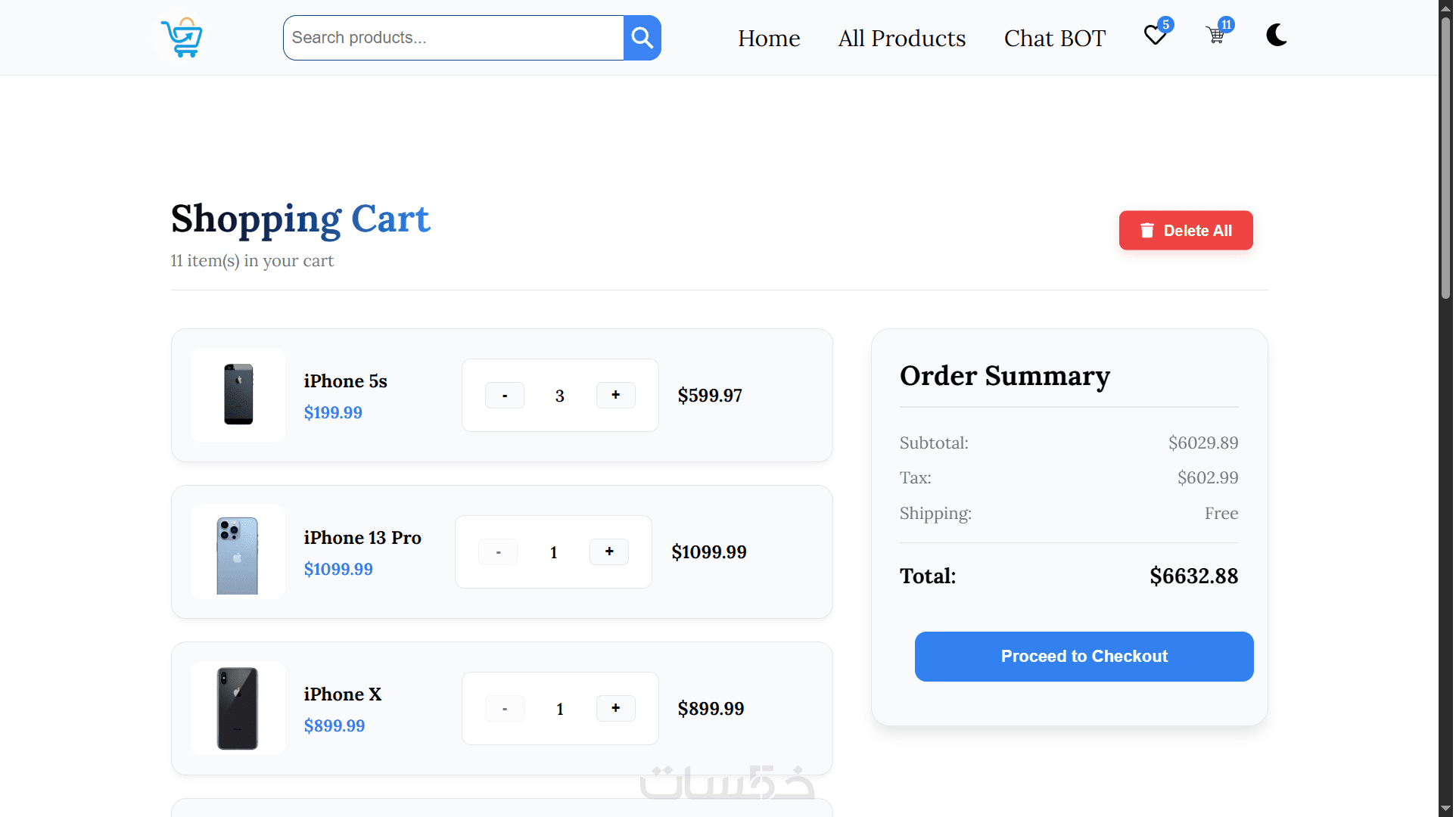Focus the Search products input field
This screenshot has height=817, width=1456.
tap(454, 38)
